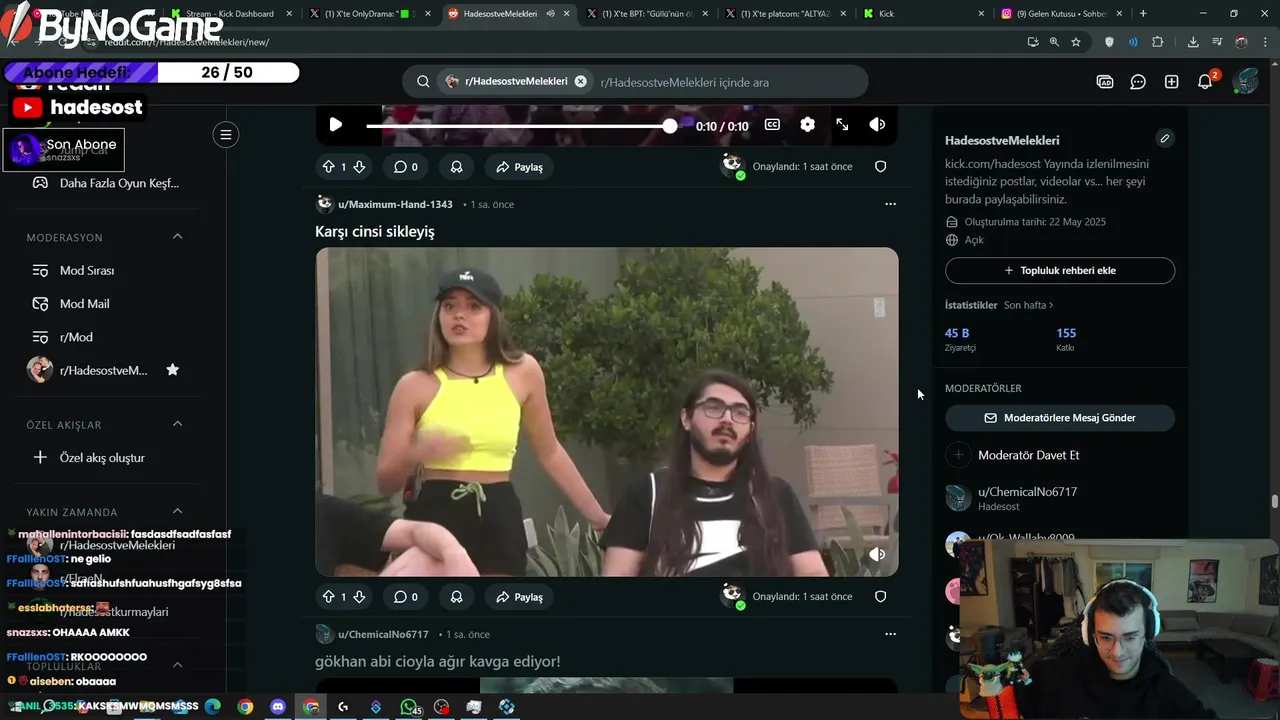Switch to Stream - Kick Dashboard tab

[229, 14]
